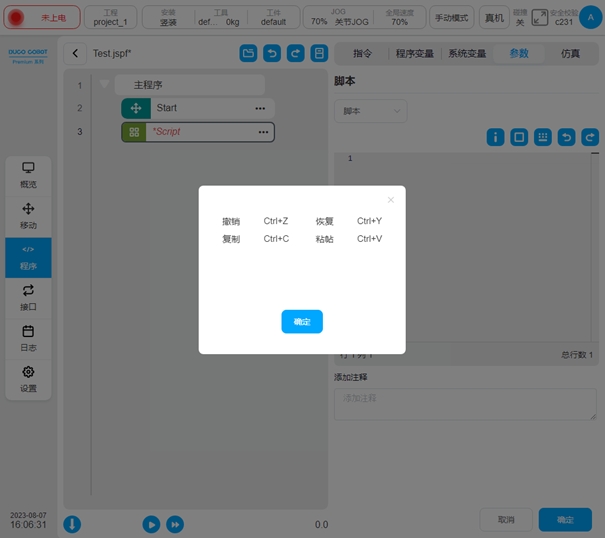Click the 取消 button at bottom right
This screenshot has height=538, width=605.
coord(506,520)
